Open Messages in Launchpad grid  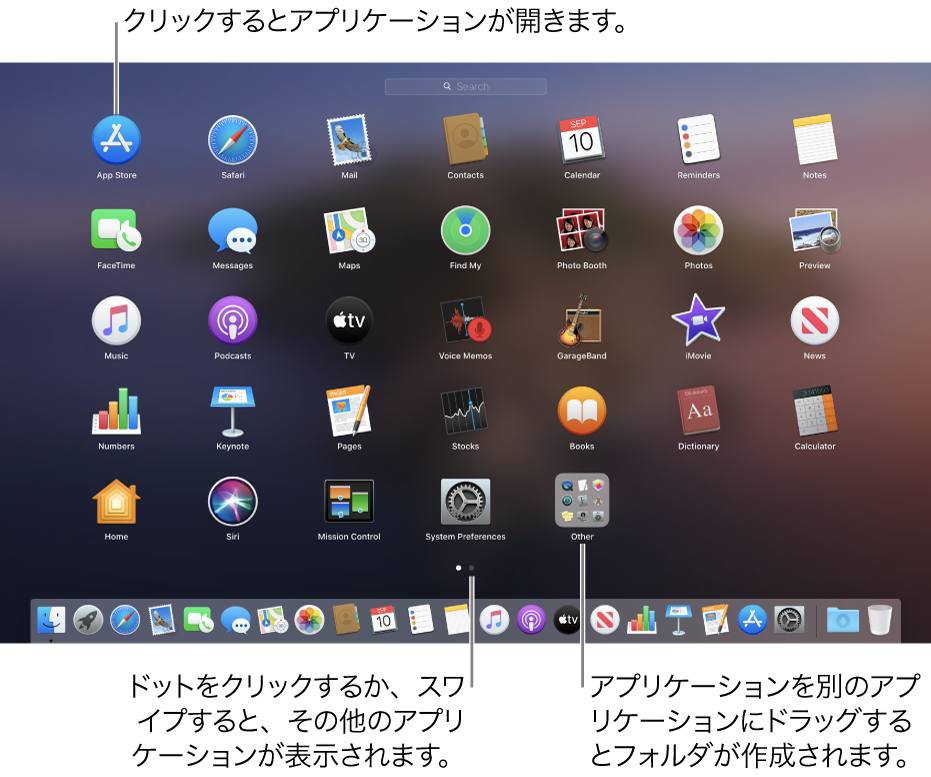233,230
